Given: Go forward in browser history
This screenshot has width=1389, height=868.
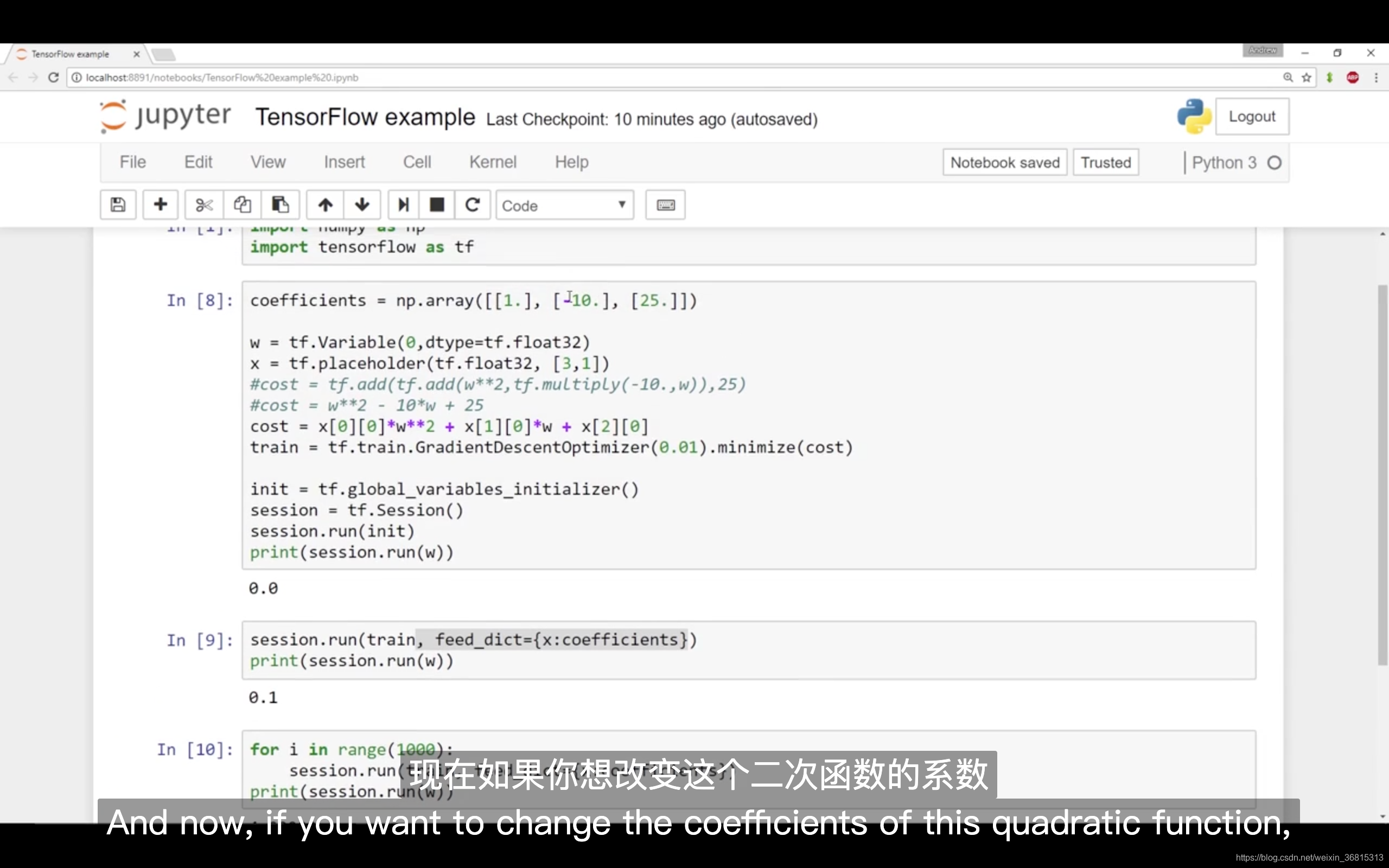Looking at the screenshot, I should pyautogui.click(x=33, y=78).
